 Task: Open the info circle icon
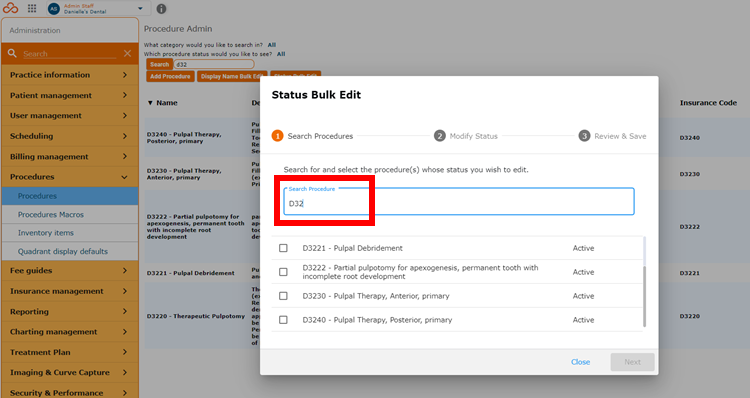click(x=162, y=9)
